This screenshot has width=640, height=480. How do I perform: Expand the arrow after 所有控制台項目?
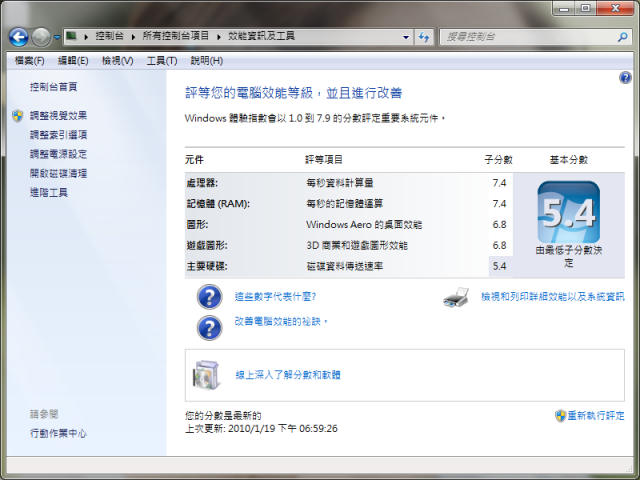219,37
